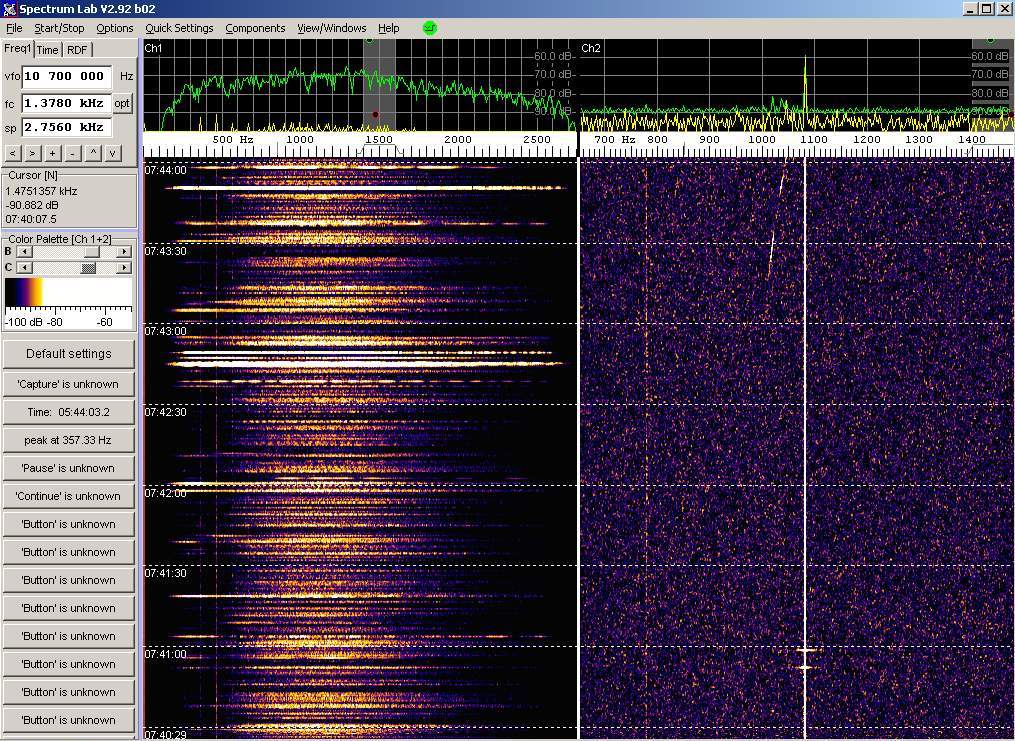Click the green status indicator in menu bar
Screen dimensions: 1015x741
pos(430,28)
